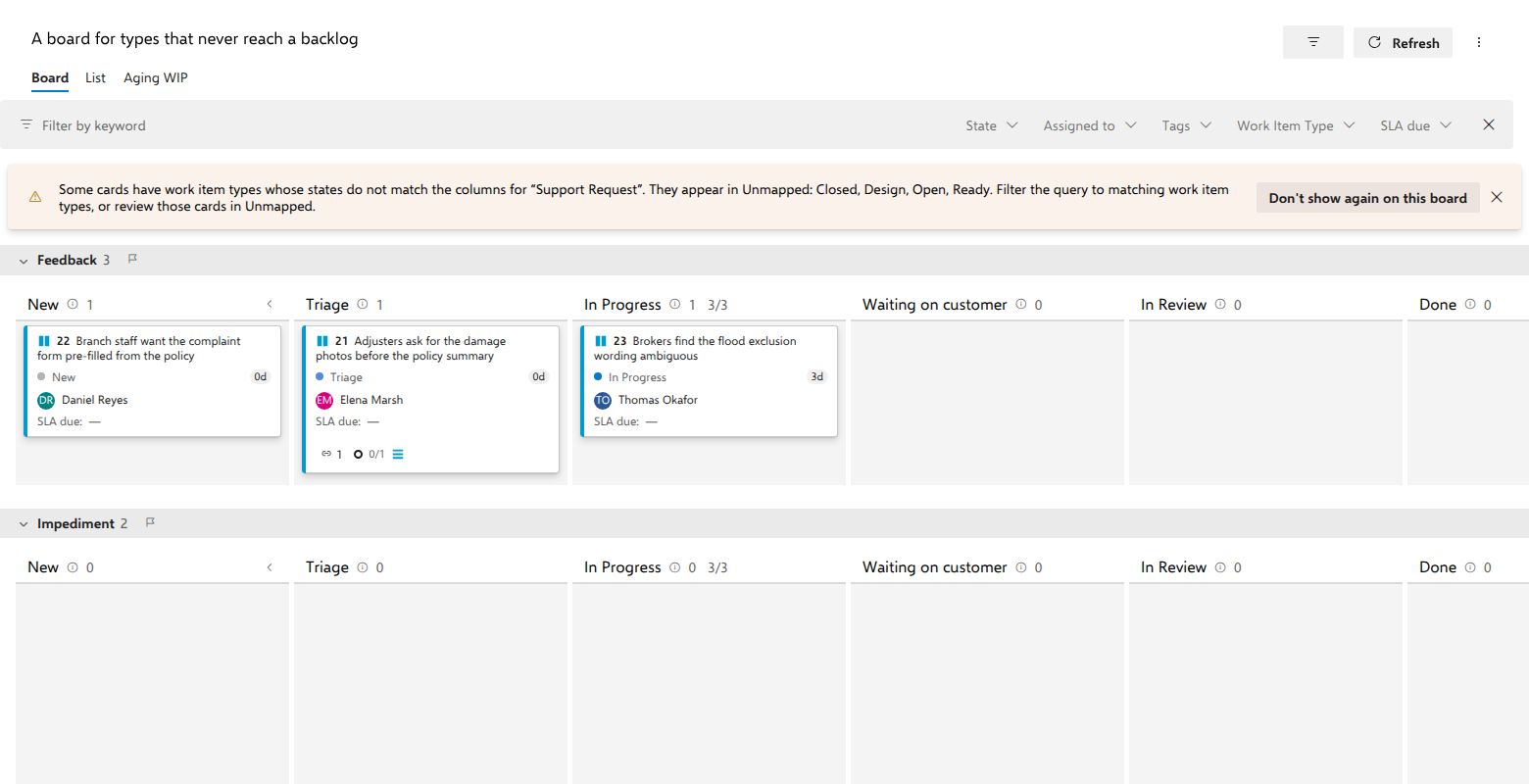This screenshot has height=784, width=1529.
Task: Open the State filter dropdown
Action: coord(991,125)
